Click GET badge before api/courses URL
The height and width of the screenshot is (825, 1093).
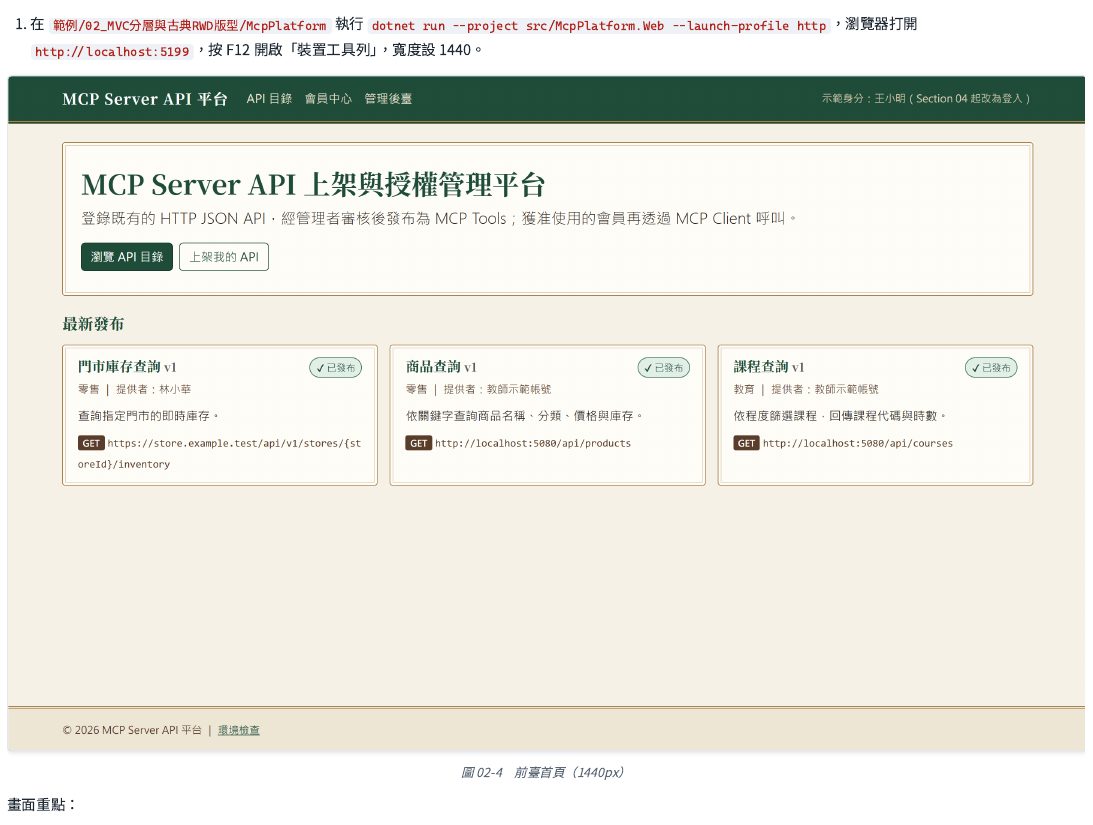click(747, 443)
